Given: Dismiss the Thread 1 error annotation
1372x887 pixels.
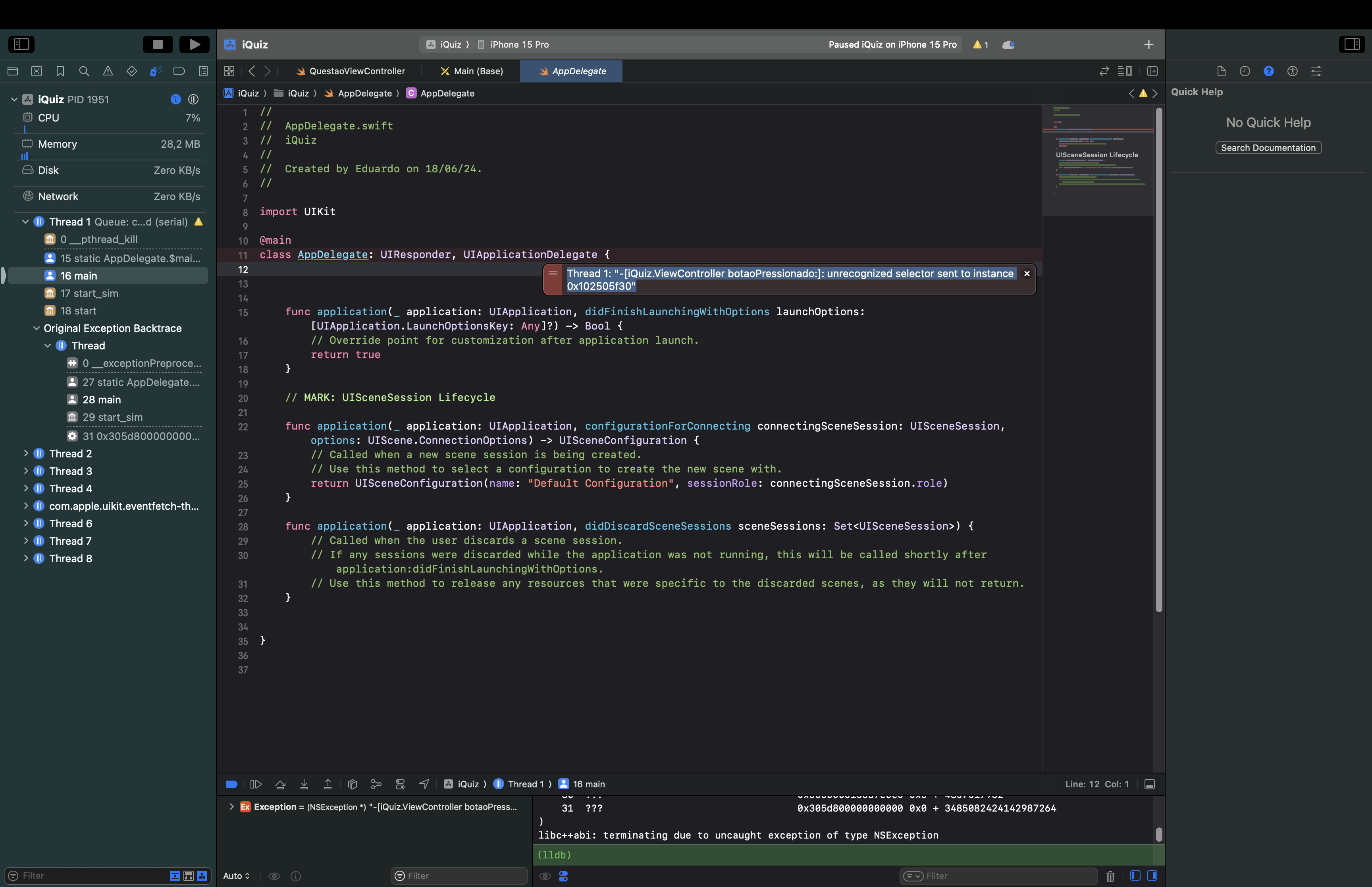Looking at the screenshot, I should (1027, 274).
